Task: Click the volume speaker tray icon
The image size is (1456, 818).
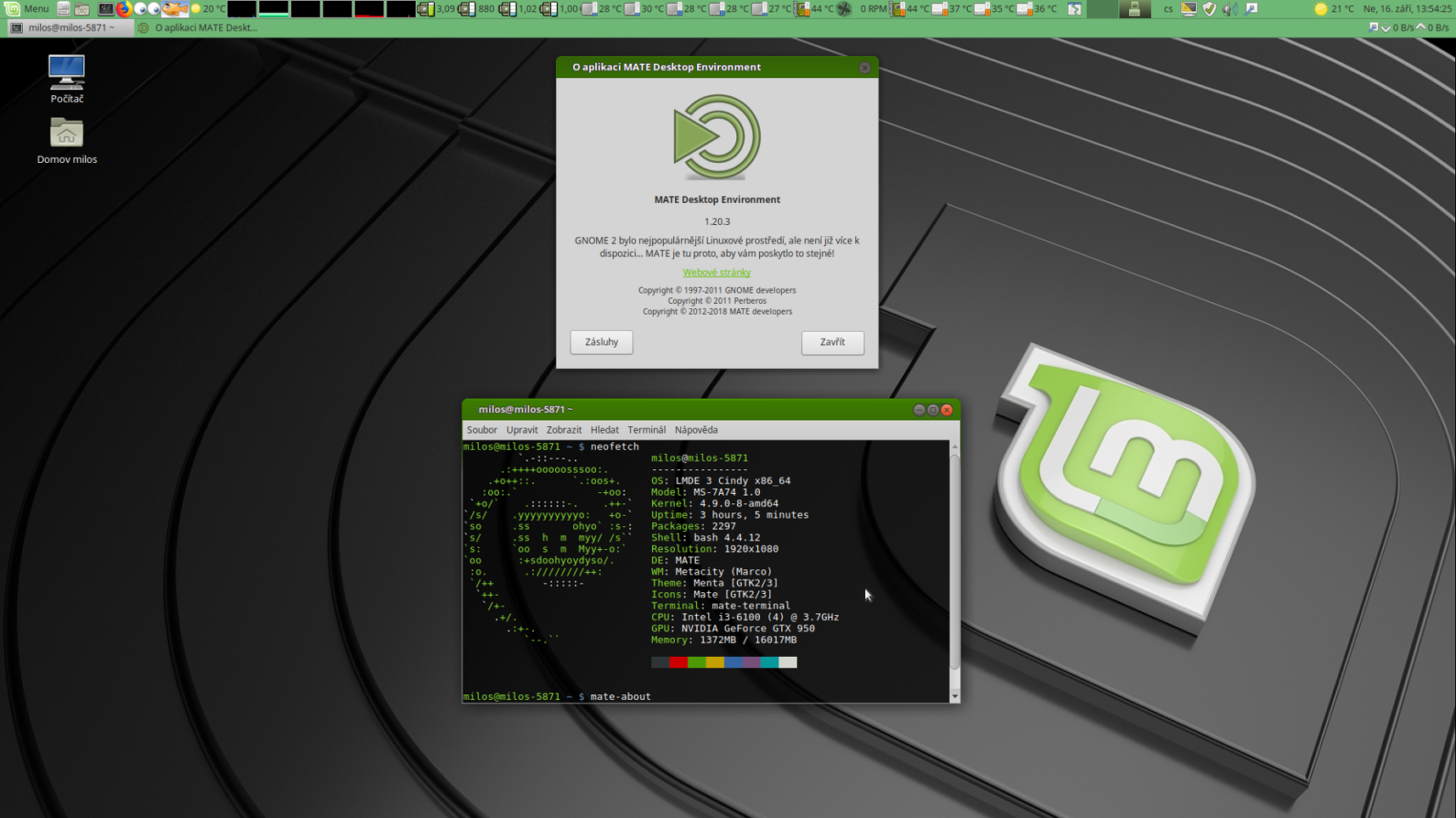Action: tap(1230, 8)
